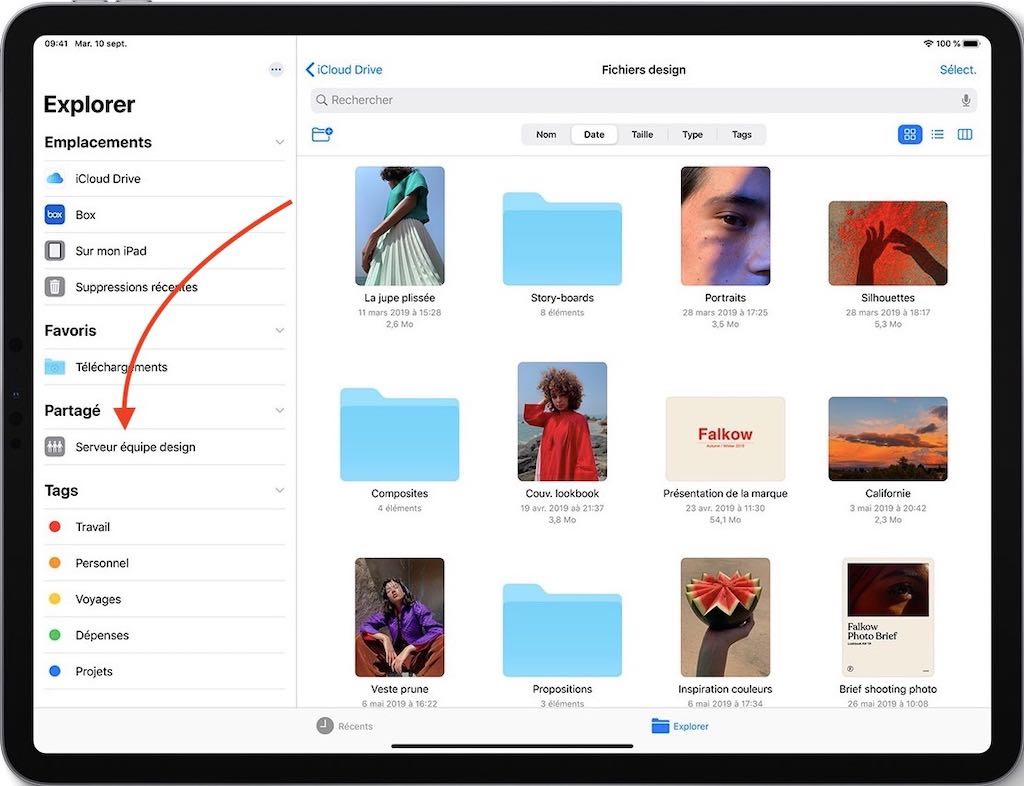Image resolution: width=1024 pixels, height=786 pixels.
Task: Open Couv. lookbook image
Action: [x=562, y=422]
